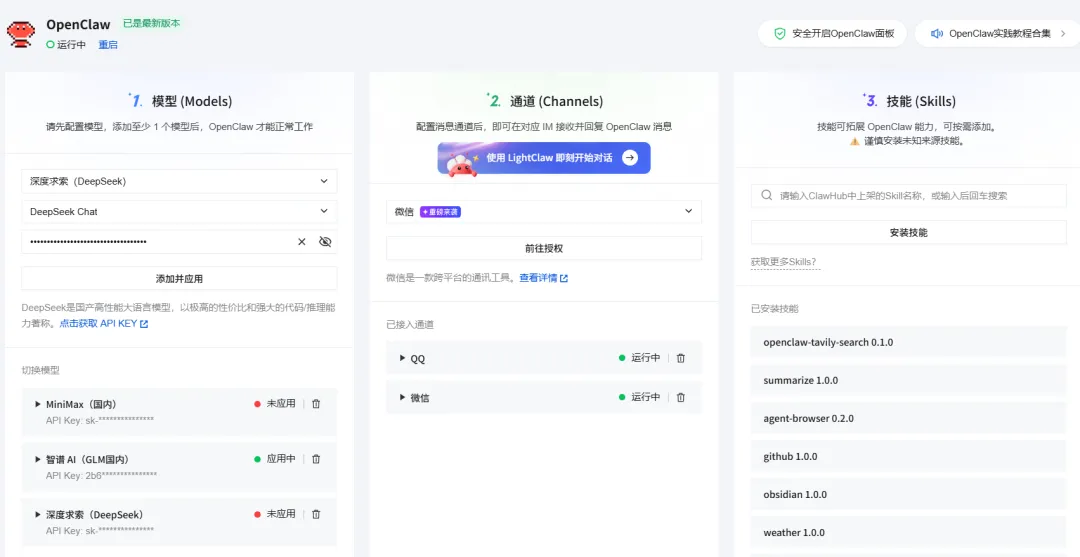Expand the QQ channel row

pos(402,358)
